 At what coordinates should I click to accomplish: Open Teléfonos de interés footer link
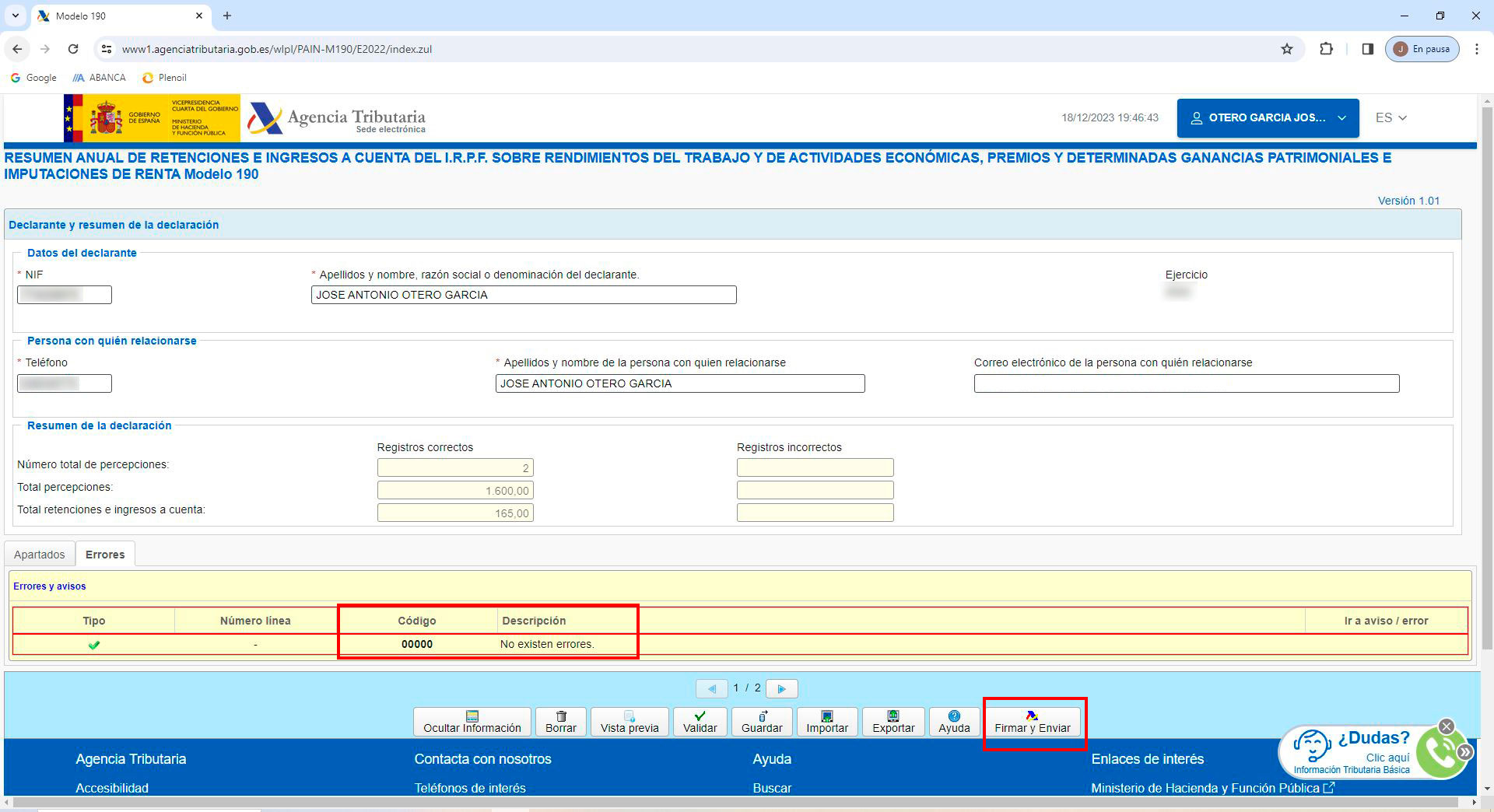pos(470,788)
